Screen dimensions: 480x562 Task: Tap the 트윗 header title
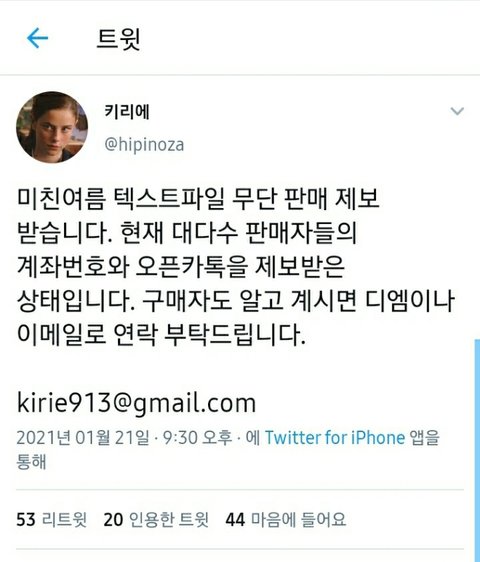[x=119, y=38]
